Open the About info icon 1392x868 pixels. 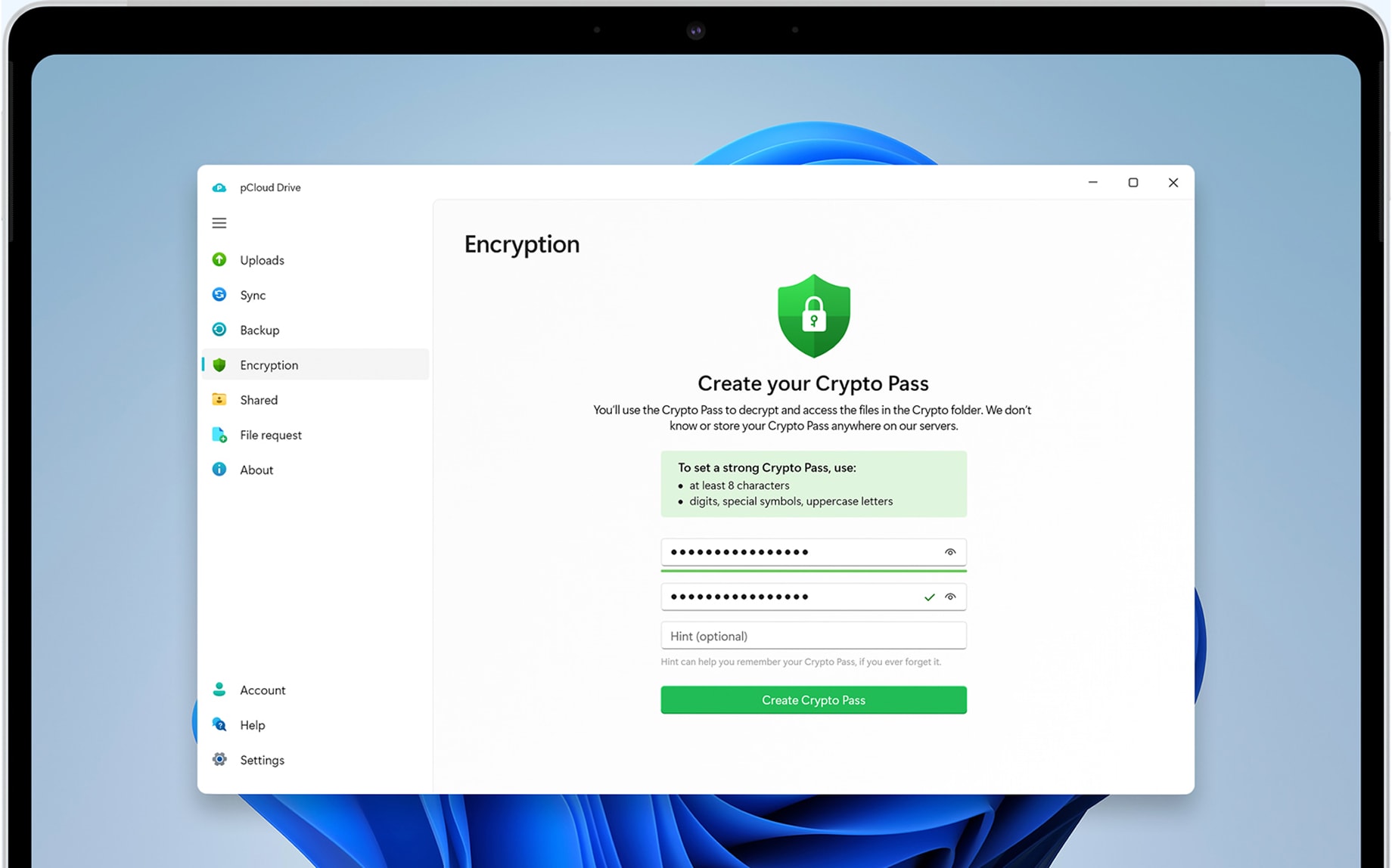pos(219,470)
